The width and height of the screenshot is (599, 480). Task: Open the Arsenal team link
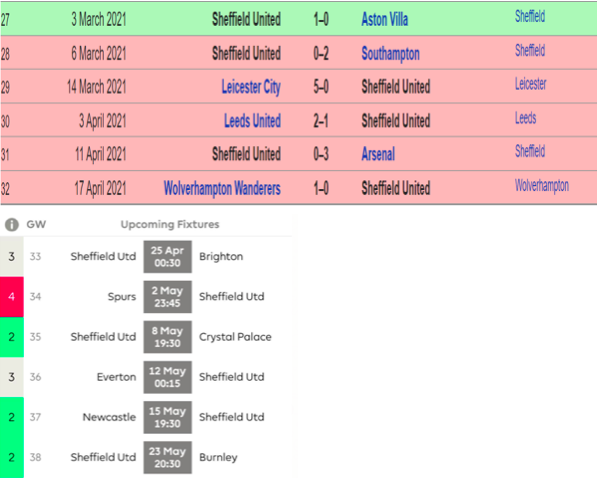click(x=378, y=154)
